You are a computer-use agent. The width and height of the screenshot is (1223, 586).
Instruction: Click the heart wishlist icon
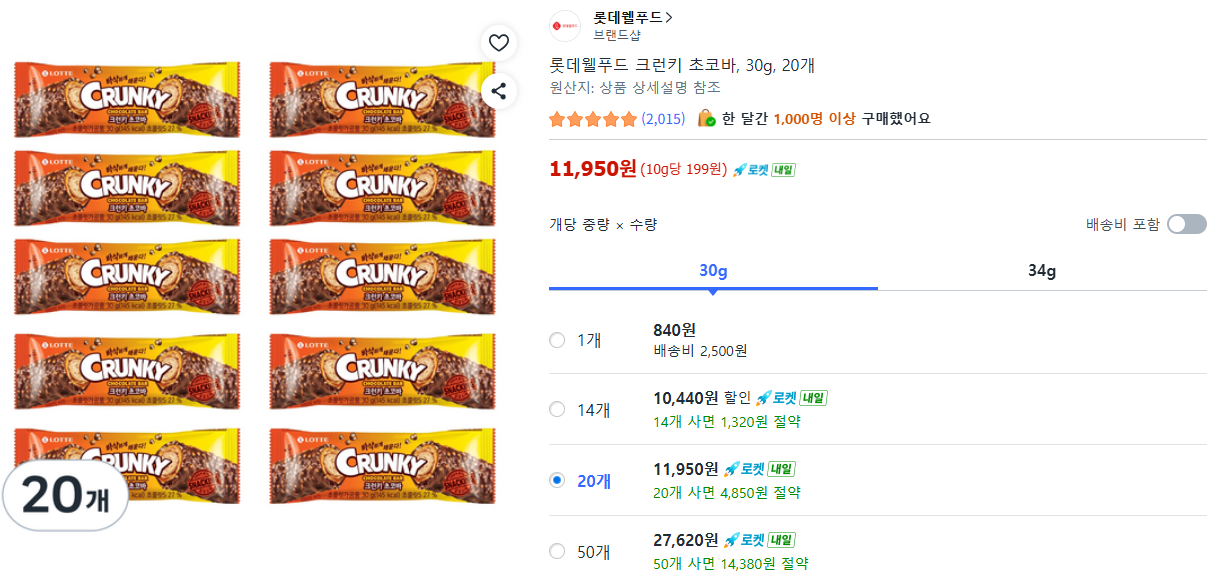pos(498,43)
